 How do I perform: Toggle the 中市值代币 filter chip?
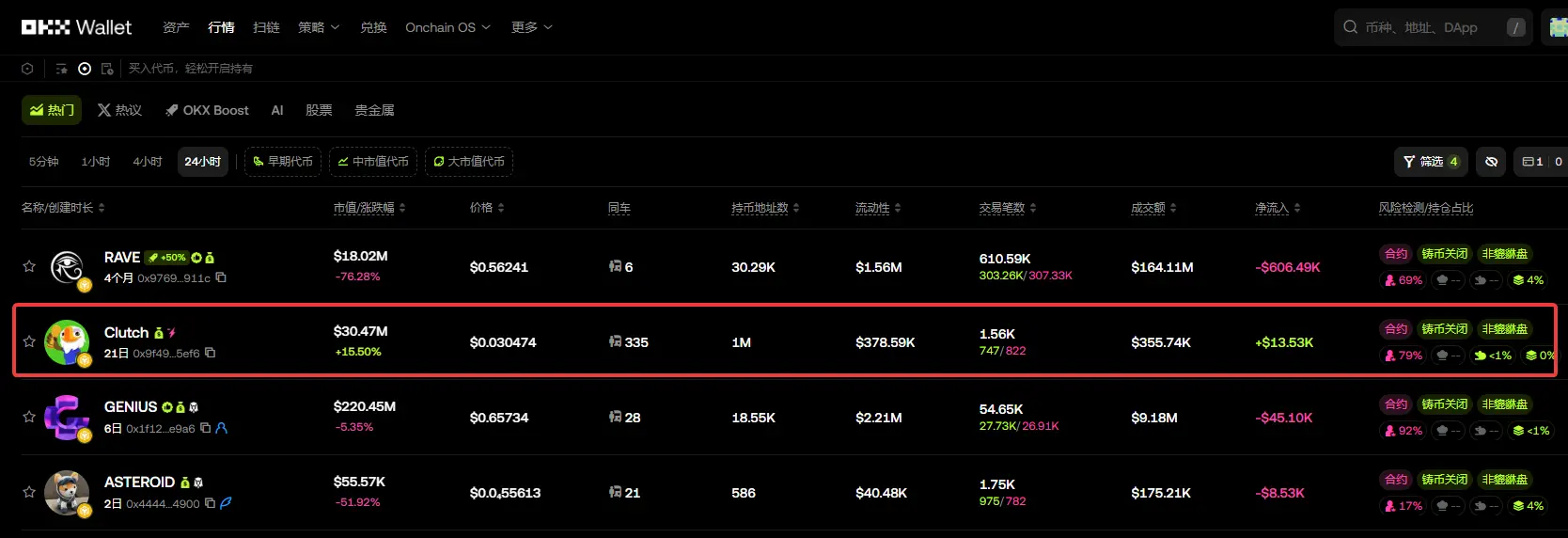(x=373, y=162)
